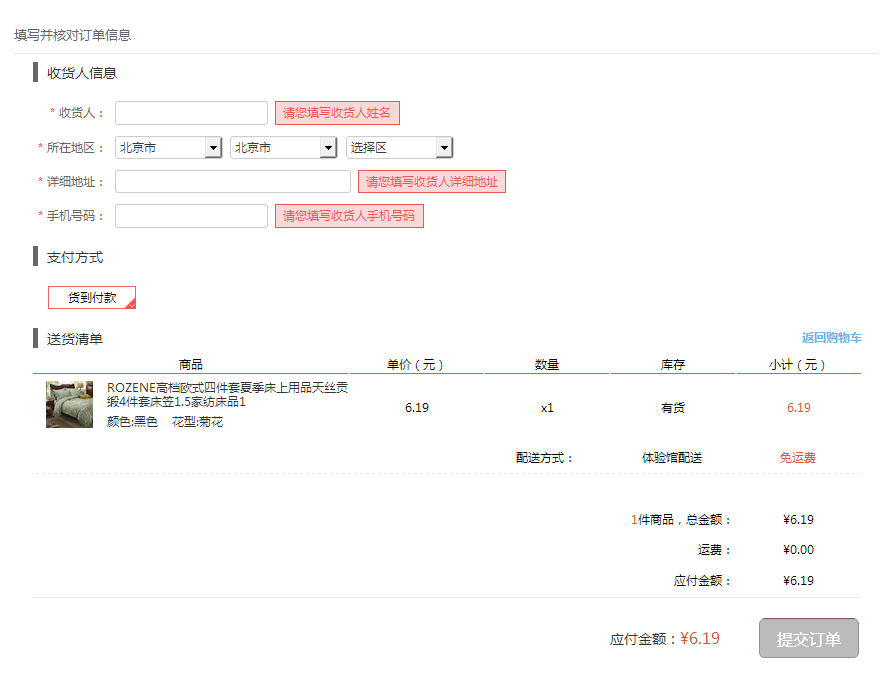Select the 货到付款 payment option
The image size is (881, 675).
pyautogui.click(x=92, y=298)
